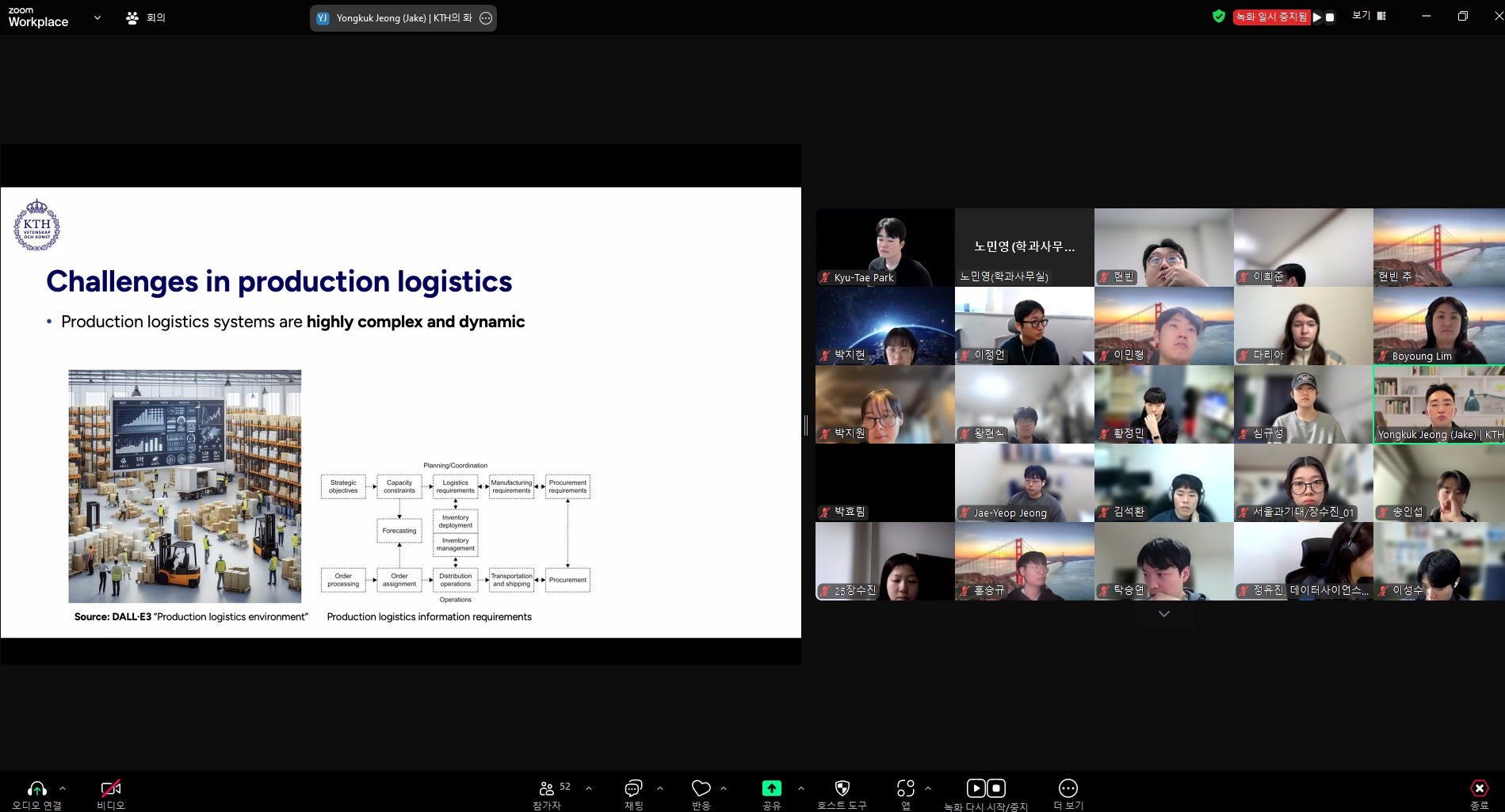Open the Apps icon in toolbar
This screenshot has height=812, width=1505.
tap(905, 788)
